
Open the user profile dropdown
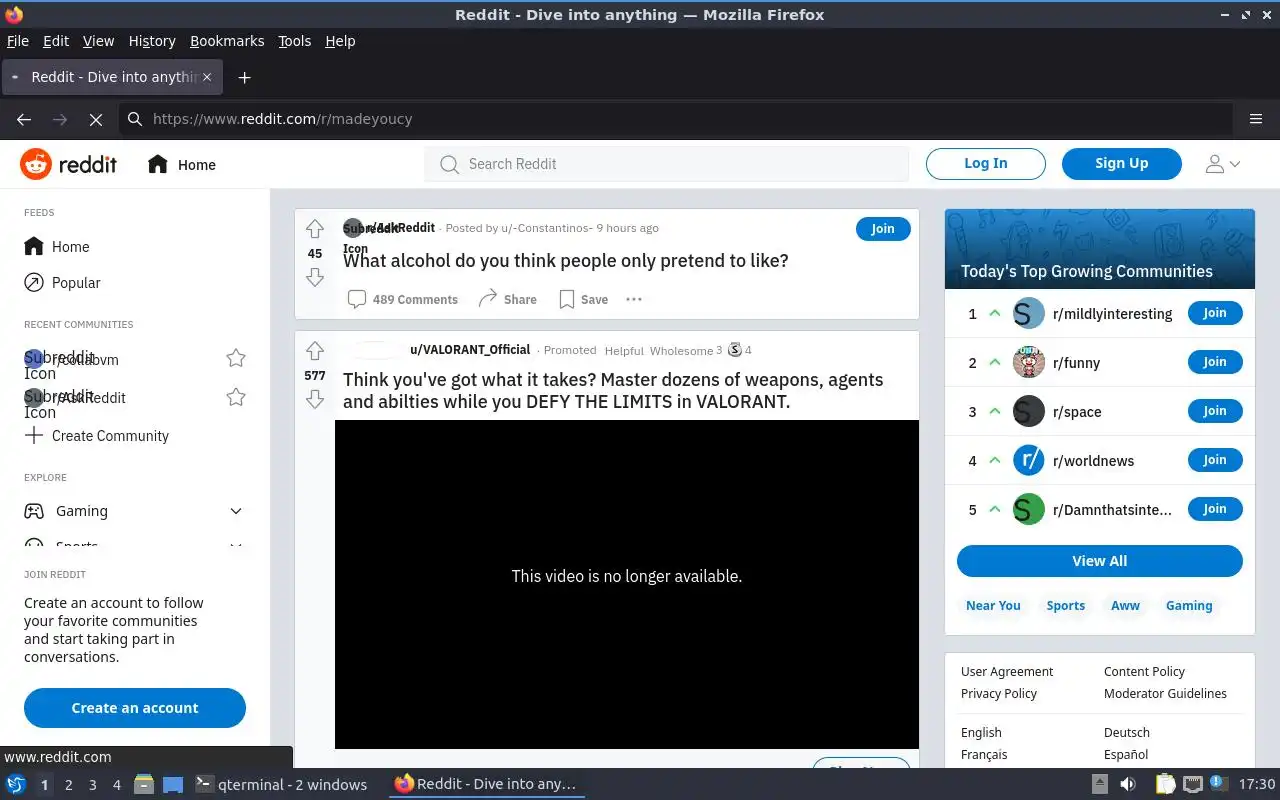tap(1222, 164)
